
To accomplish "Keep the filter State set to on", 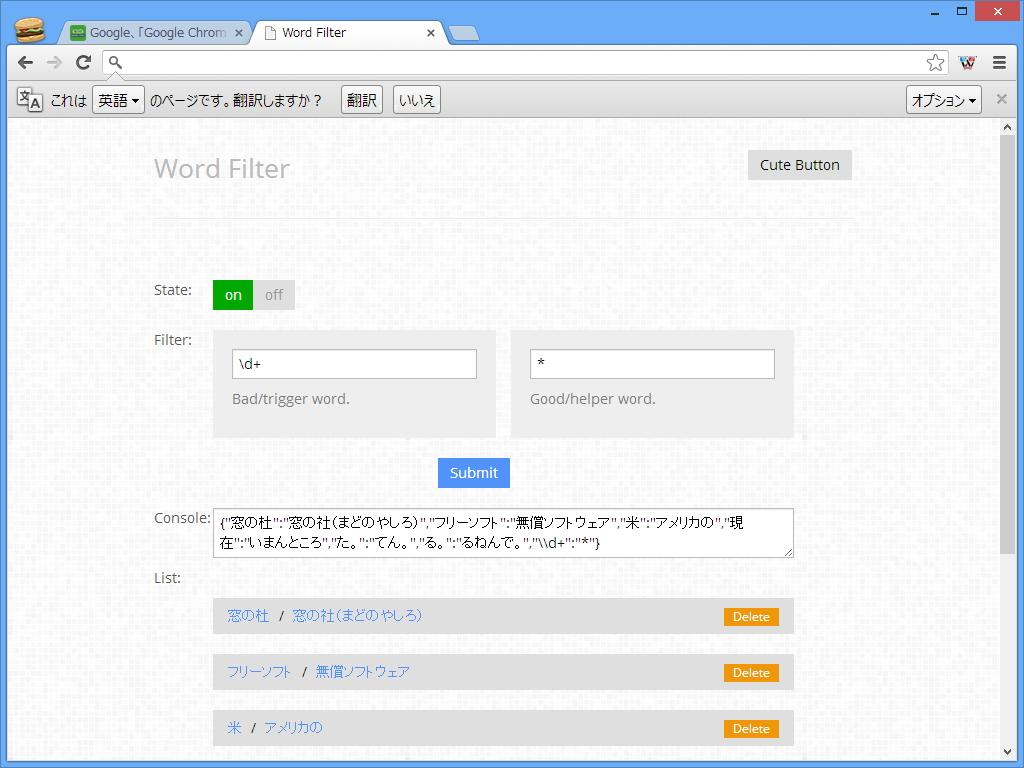I will pyautogui.click(x=232, y=294).
